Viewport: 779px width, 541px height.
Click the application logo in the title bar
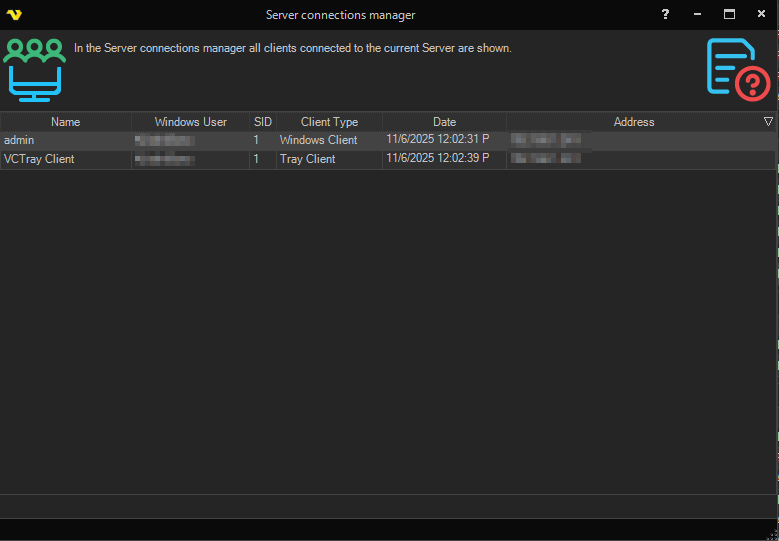coord(14,15)
